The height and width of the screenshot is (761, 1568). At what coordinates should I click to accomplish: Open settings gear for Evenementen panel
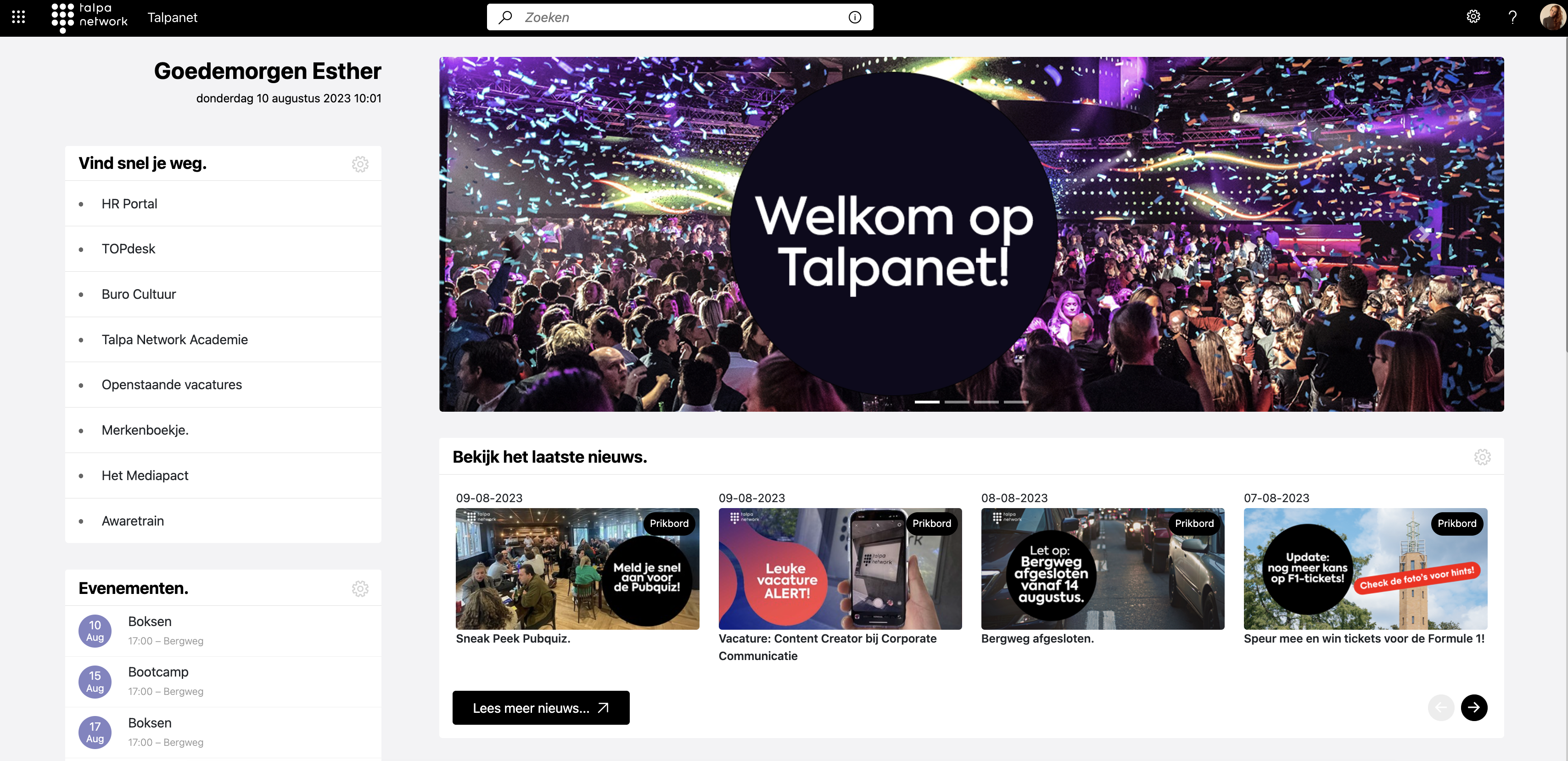click(360, 588)
